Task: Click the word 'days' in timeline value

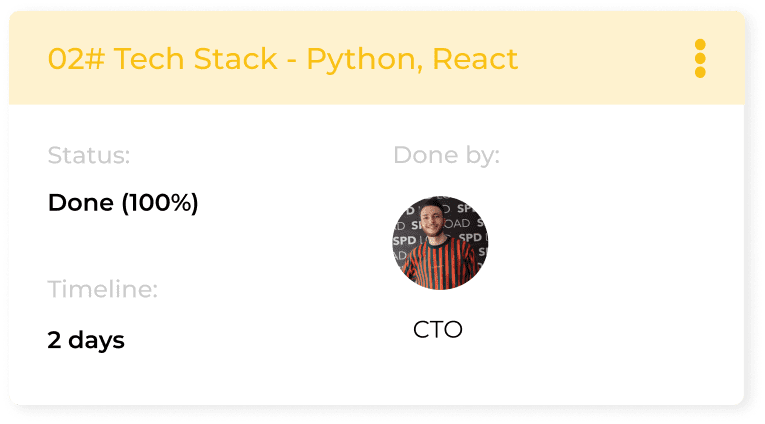Action: (96, 340)
